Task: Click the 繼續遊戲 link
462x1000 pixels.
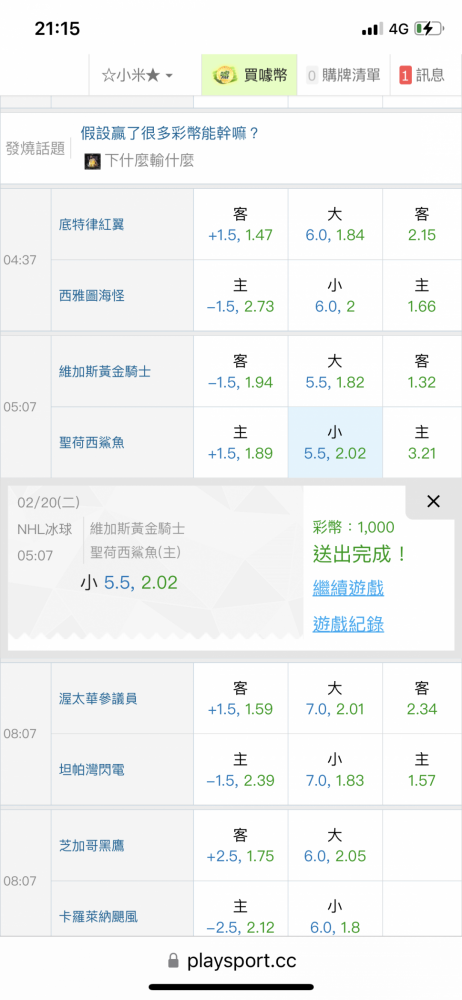Action: tap(348, 588)
